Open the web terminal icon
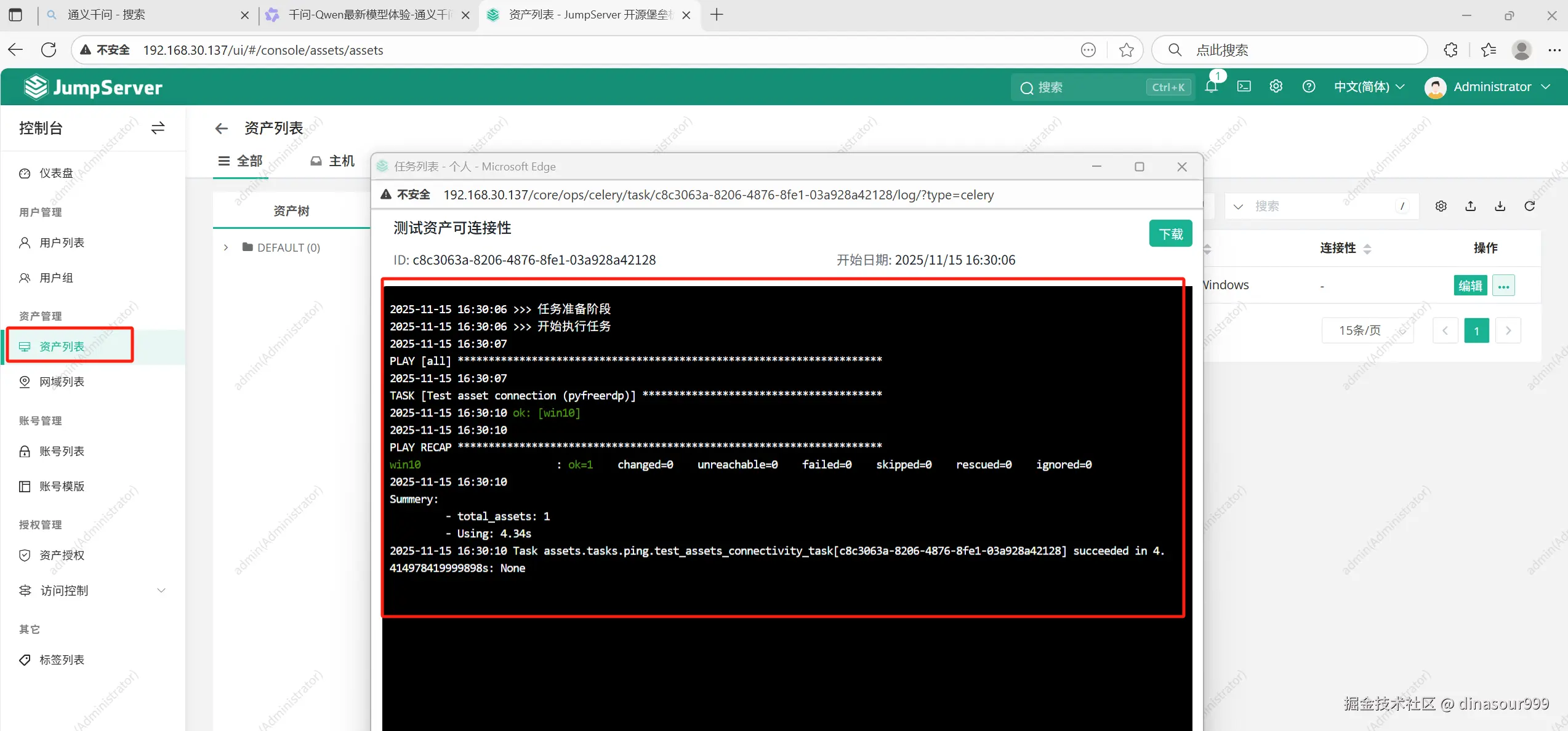 pyautogui.click(x=1244, y=87)
